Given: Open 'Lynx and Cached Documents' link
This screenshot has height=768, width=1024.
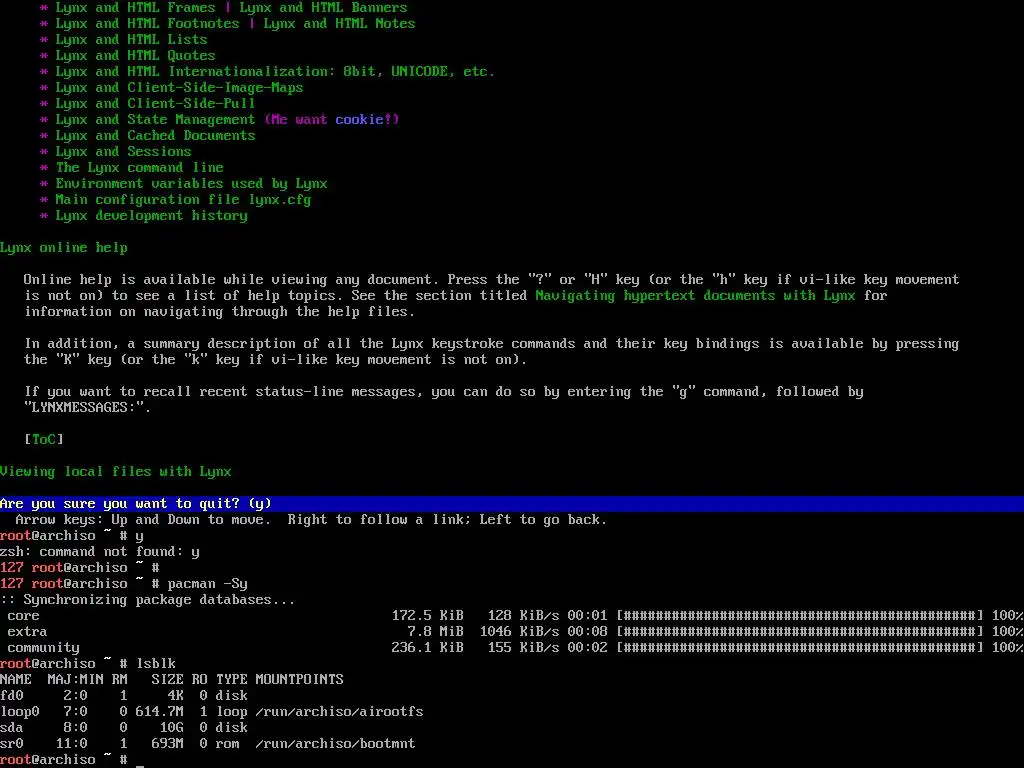Looking at the screenshot, I should pos(155,136).
